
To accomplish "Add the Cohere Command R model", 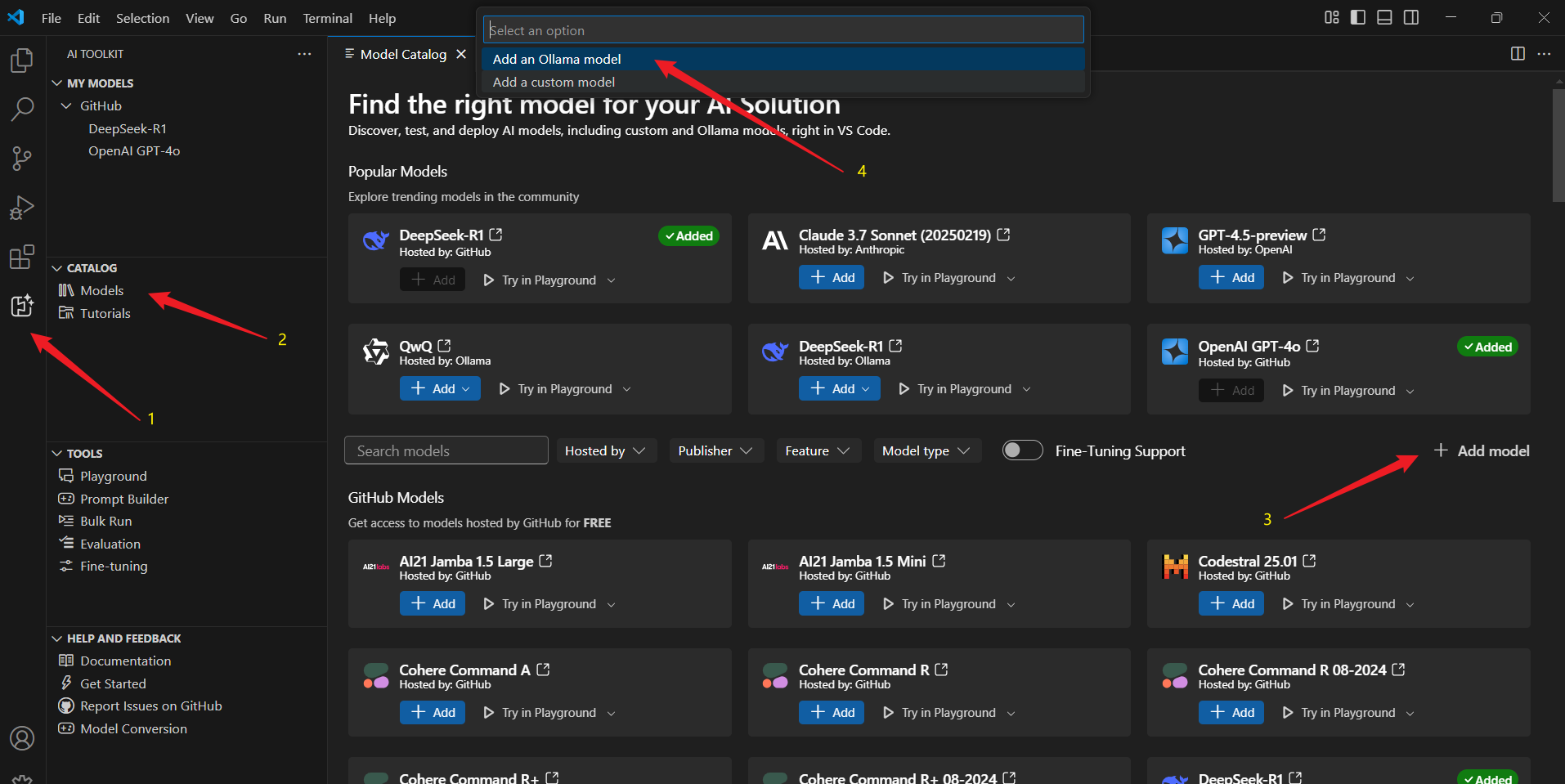I will point(832,712).
